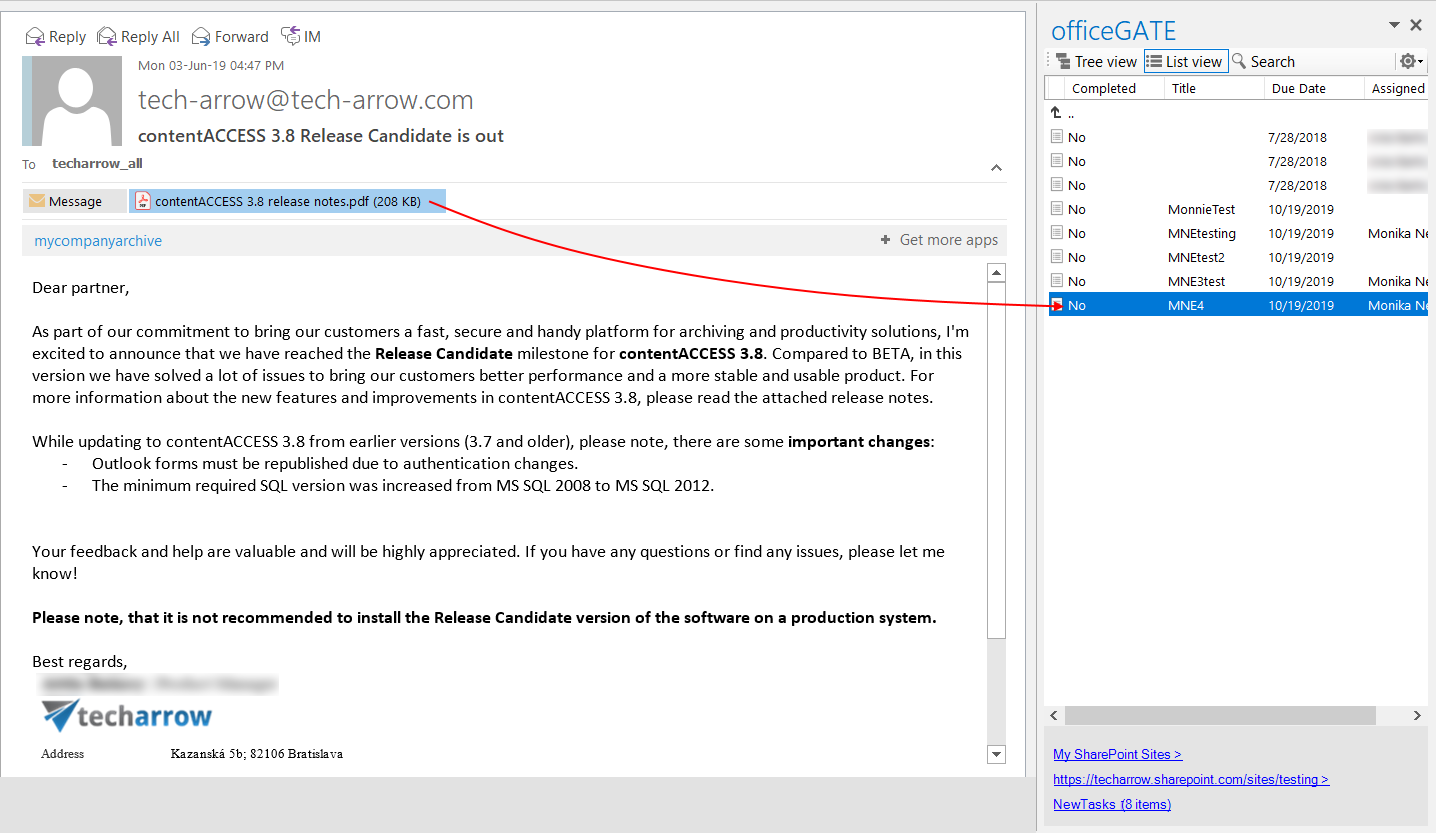Select the MNE3test task title
Viewport: 1436px width, 833px height.
tap(1196, 282)
